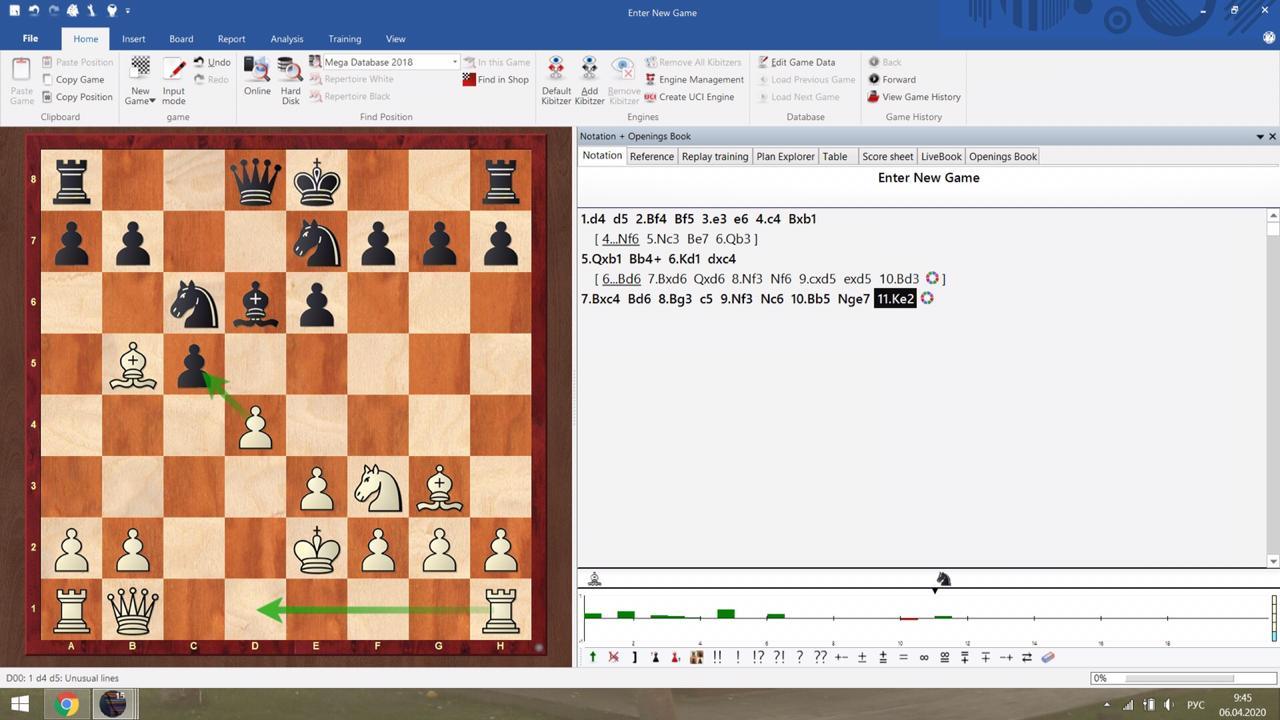Open the notation pane dropdown arrow
Viewport: 1280px width, 720px height.
point(1259,136)
